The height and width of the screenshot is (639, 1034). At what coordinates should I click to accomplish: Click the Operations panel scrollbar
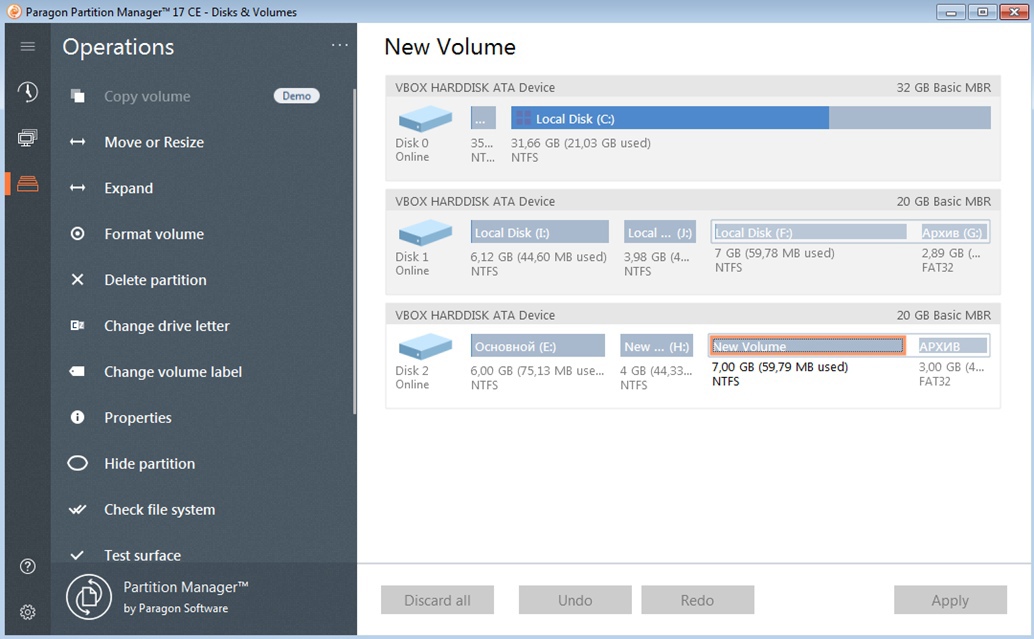pos(354,251)
